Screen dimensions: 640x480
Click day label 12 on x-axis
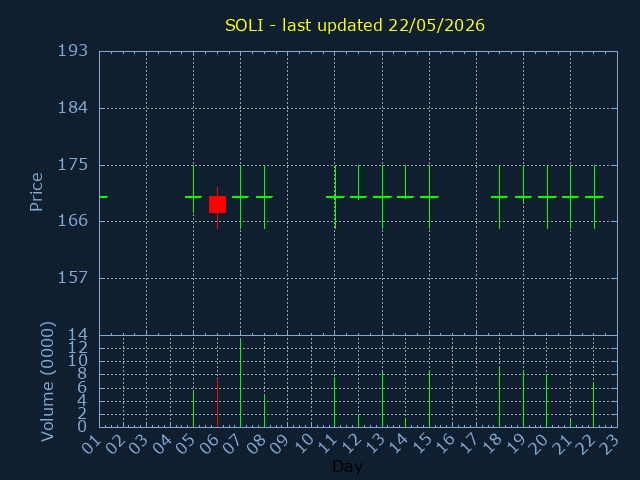pyautogui.click(x=351, y=443)
